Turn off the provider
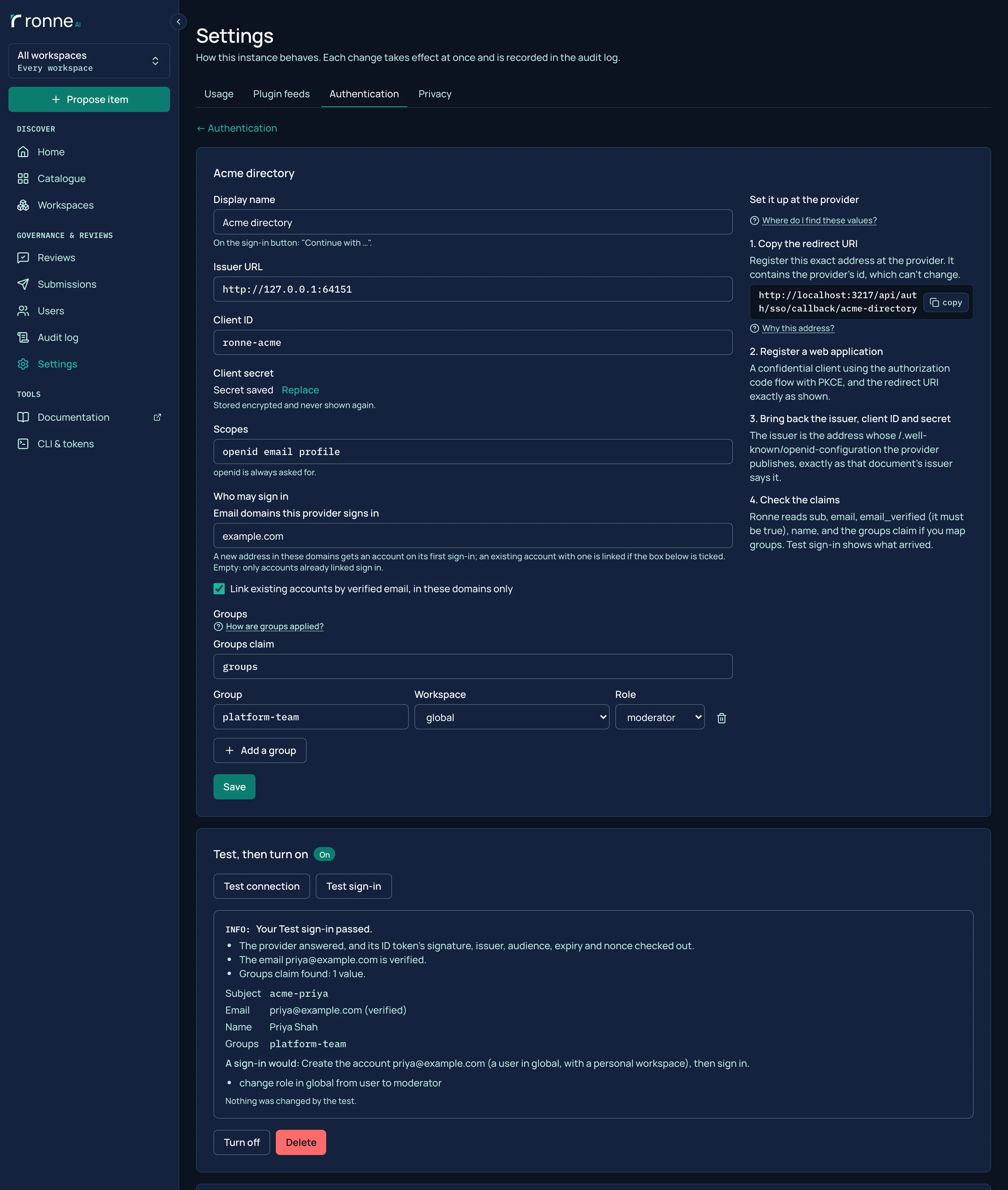Image resolution: width=1008 pixels, height=1190 pixels. pyautogui.click(x=241, y=1142)
